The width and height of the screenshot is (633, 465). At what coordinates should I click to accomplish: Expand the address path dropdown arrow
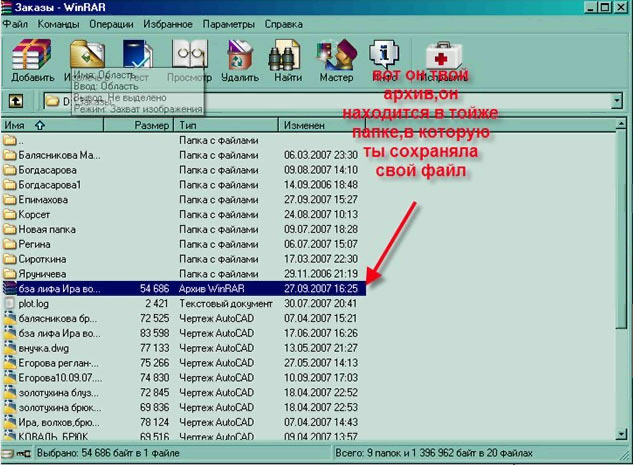(x=620, y=101)
